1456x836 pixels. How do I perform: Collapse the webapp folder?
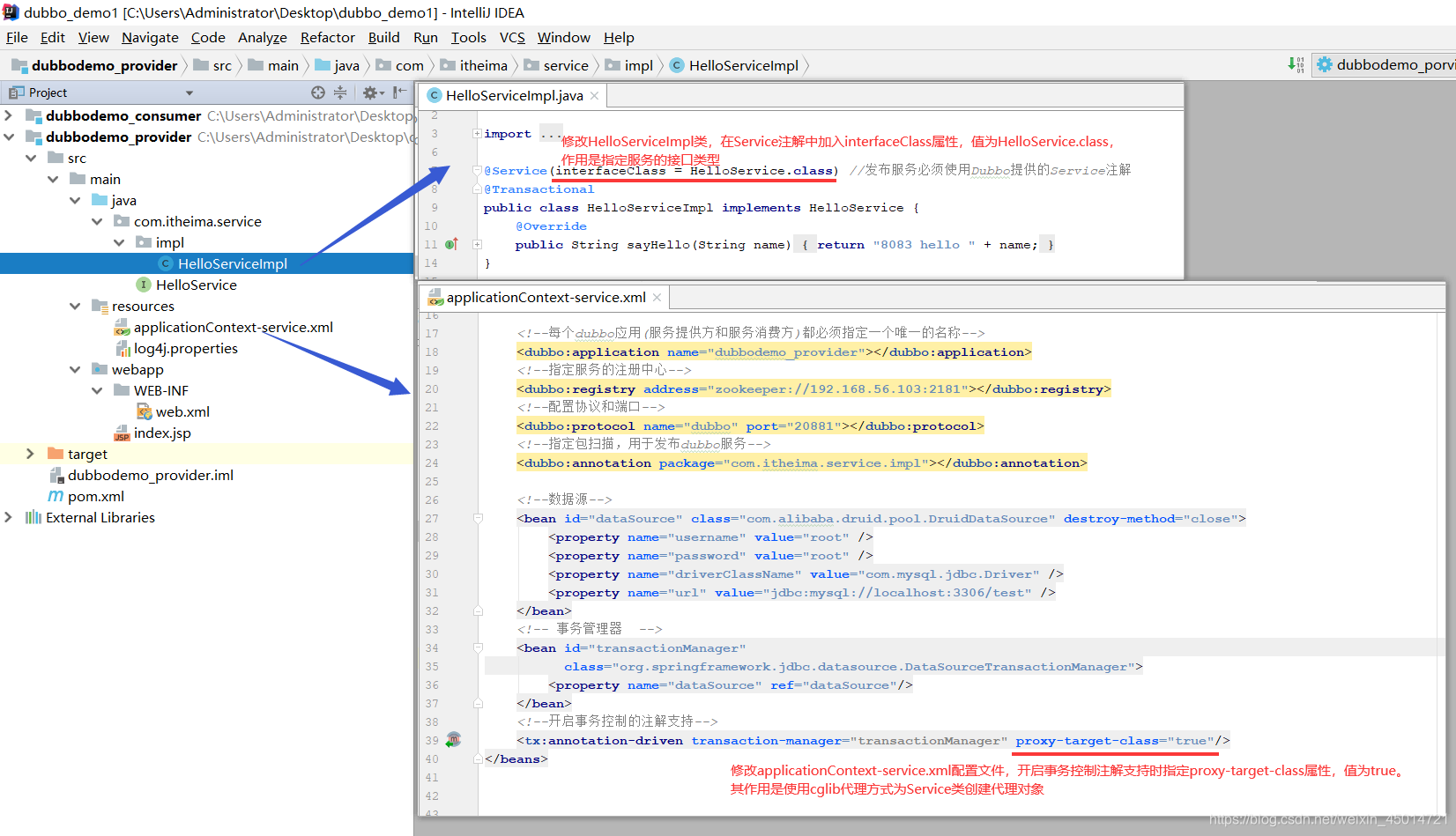[x=75, y=369]
